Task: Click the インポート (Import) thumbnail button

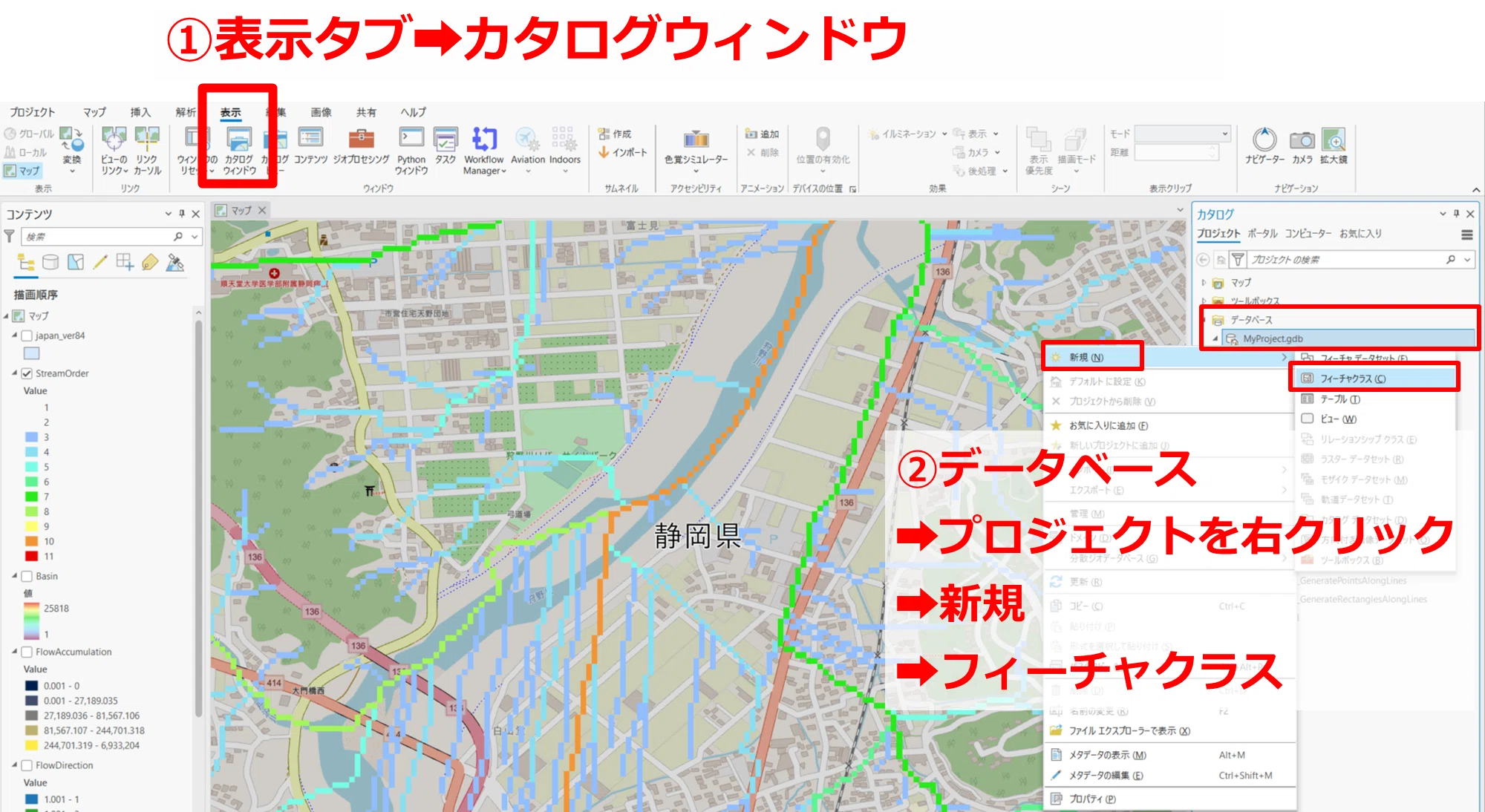Action: [x=624, y=152]
